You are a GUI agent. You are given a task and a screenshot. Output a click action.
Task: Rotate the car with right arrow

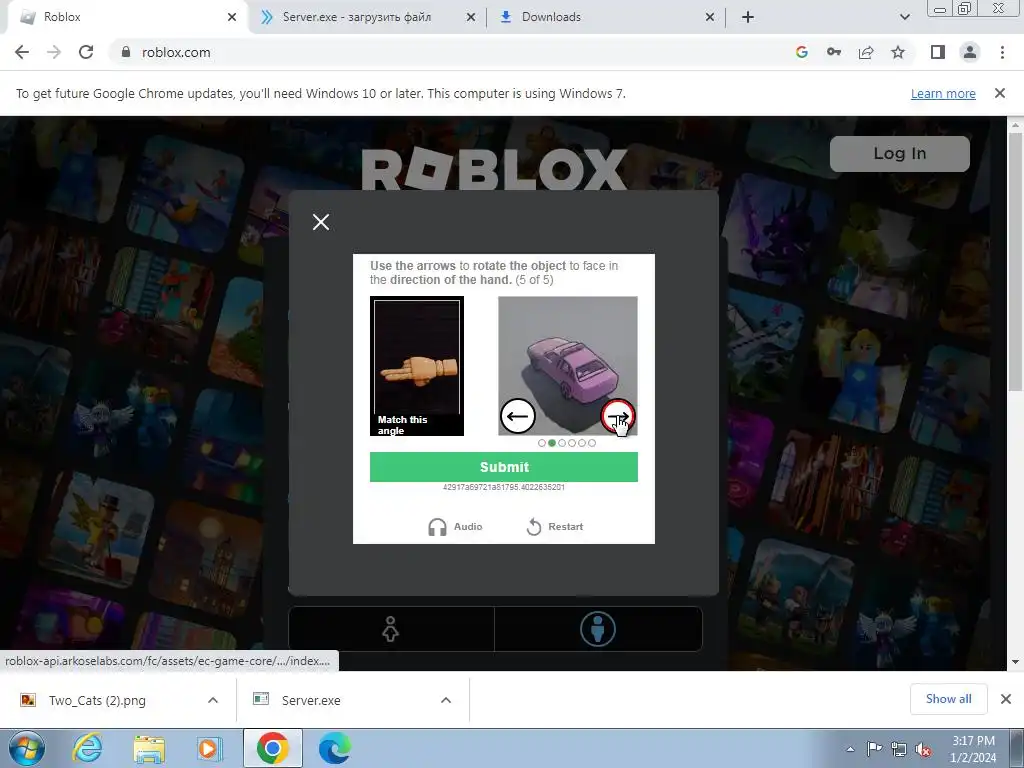click(x=618, y=416)
